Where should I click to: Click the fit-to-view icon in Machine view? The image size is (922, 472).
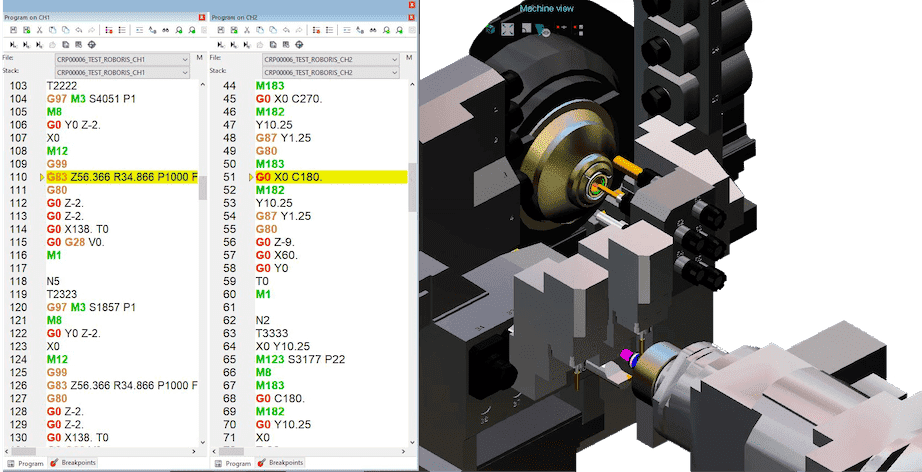(510, 29)
